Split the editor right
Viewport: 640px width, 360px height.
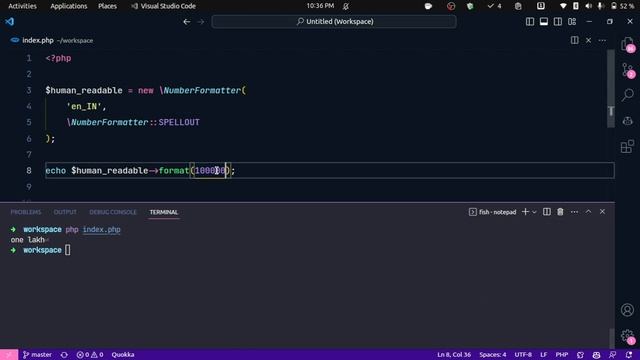(x=574, y=40)
